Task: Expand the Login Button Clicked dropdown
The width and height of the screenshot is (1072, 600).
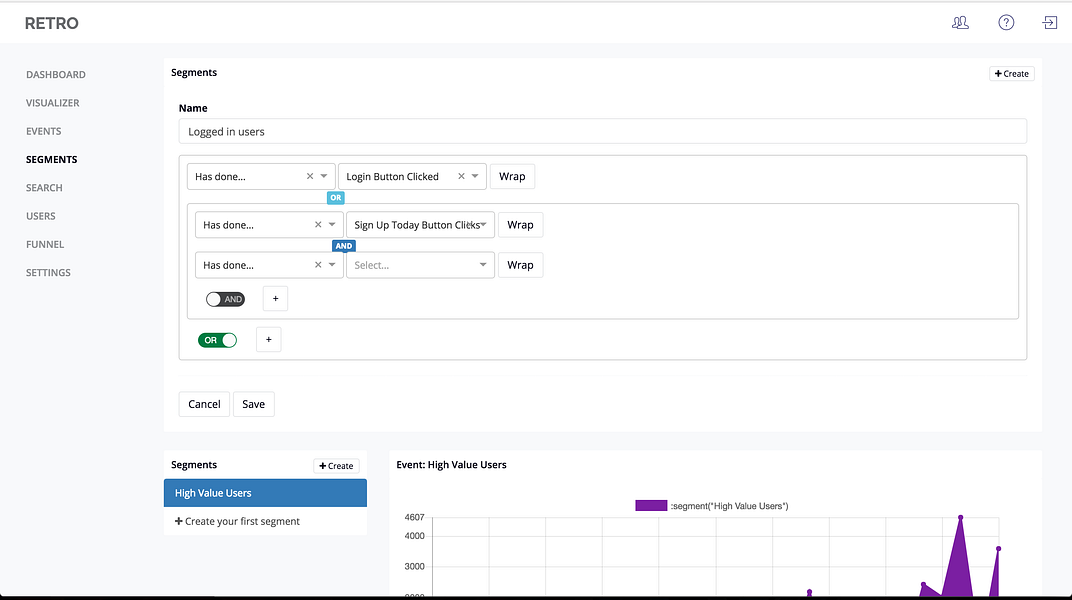Action: pos(475,176)
